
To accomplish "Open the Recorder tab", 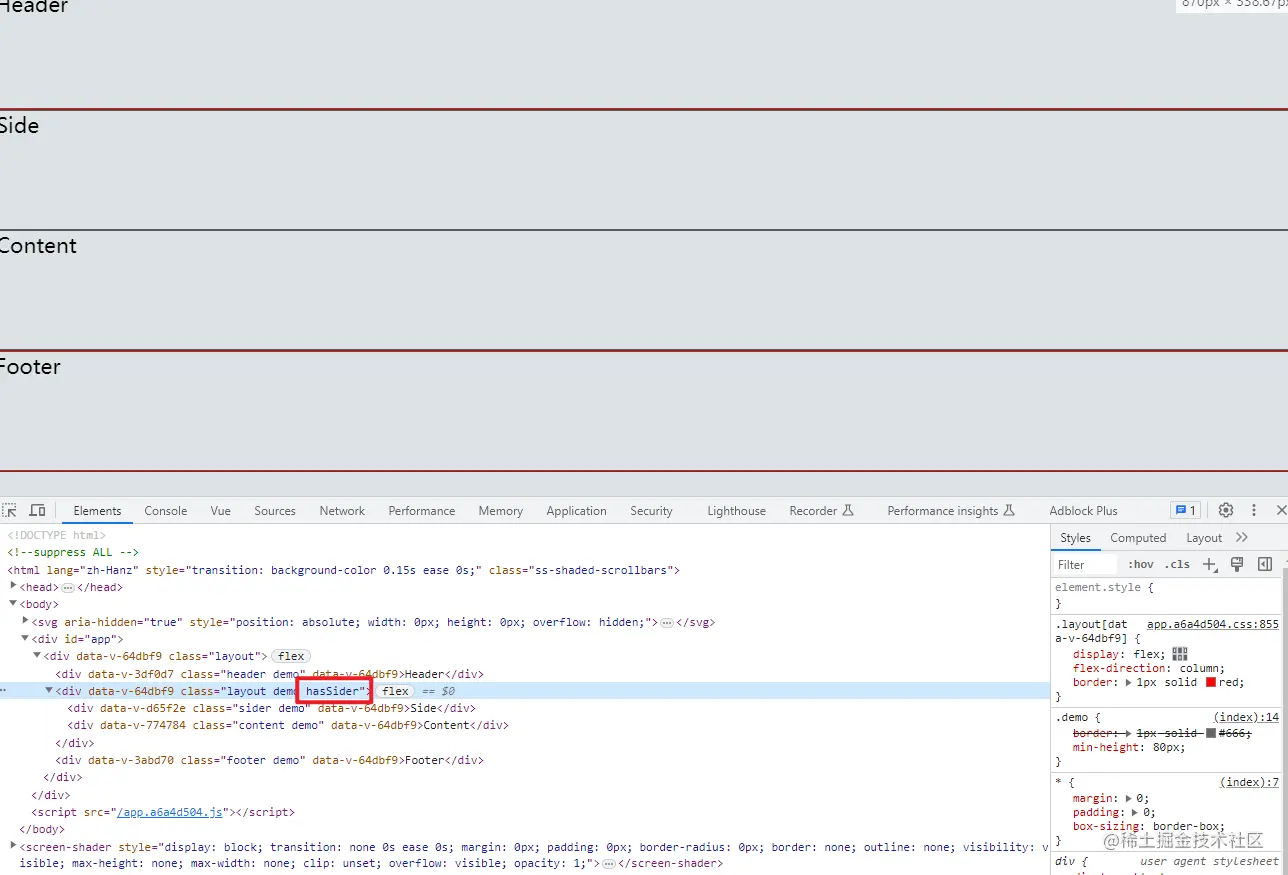I will (x=822, y=510).
